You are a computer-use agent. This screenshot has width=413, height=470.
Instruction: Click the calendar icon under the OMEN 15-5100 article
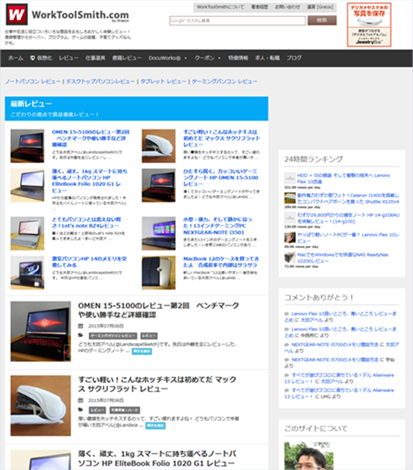(81, 326)
